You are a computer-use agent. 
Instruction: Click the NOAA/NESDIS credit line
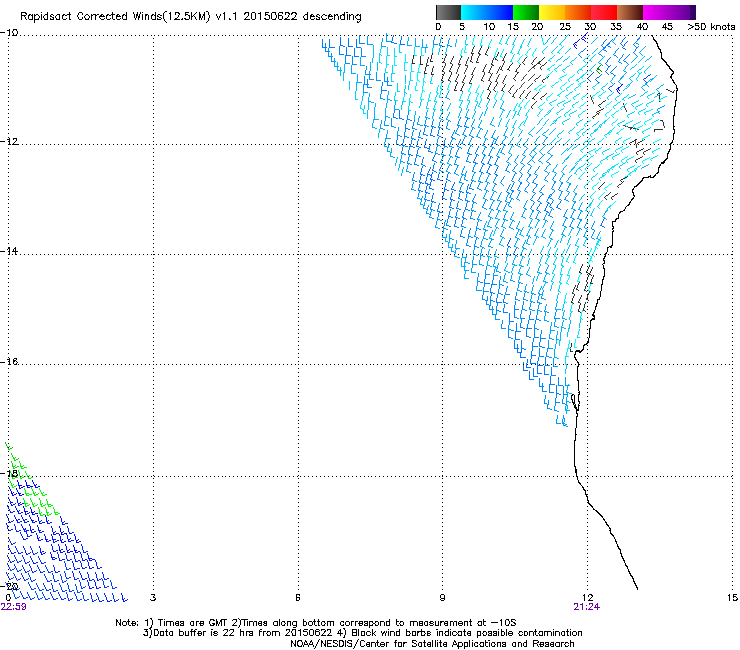point(432,644)
